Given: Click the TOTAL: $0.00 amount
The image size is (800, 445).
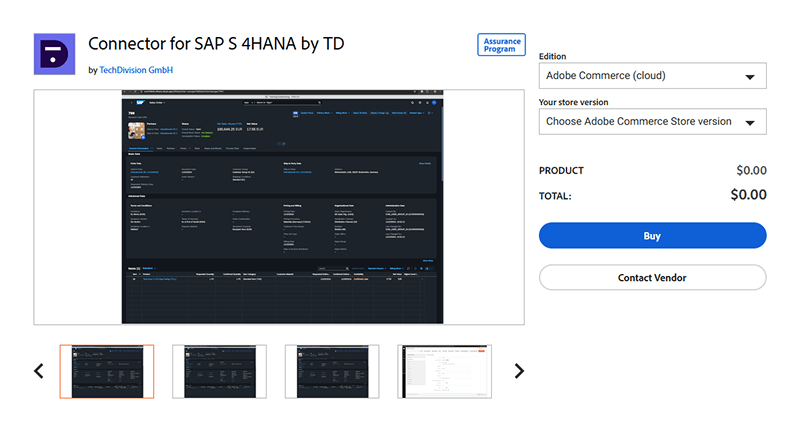Looking at the screenshot, I should pyautogui.click(x=748, y=195).
